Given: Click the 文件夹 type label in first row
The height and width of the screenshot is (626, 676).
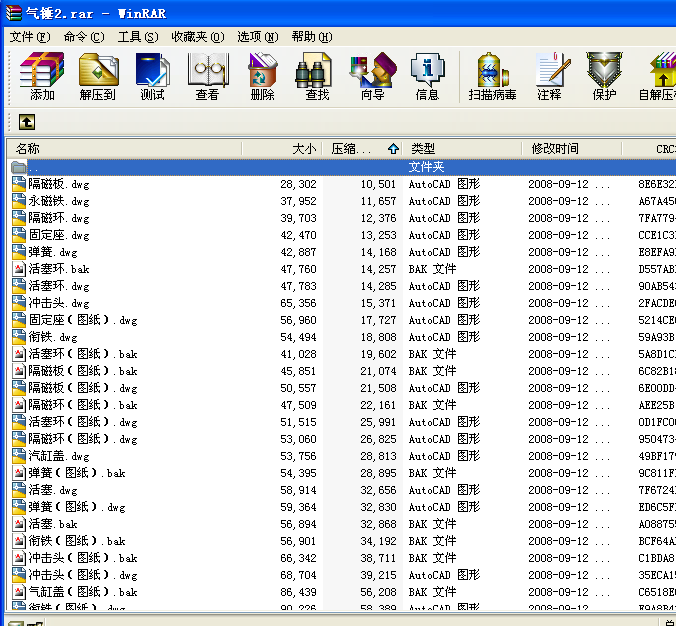Looking at the screenshot, I should coord(426,167).
